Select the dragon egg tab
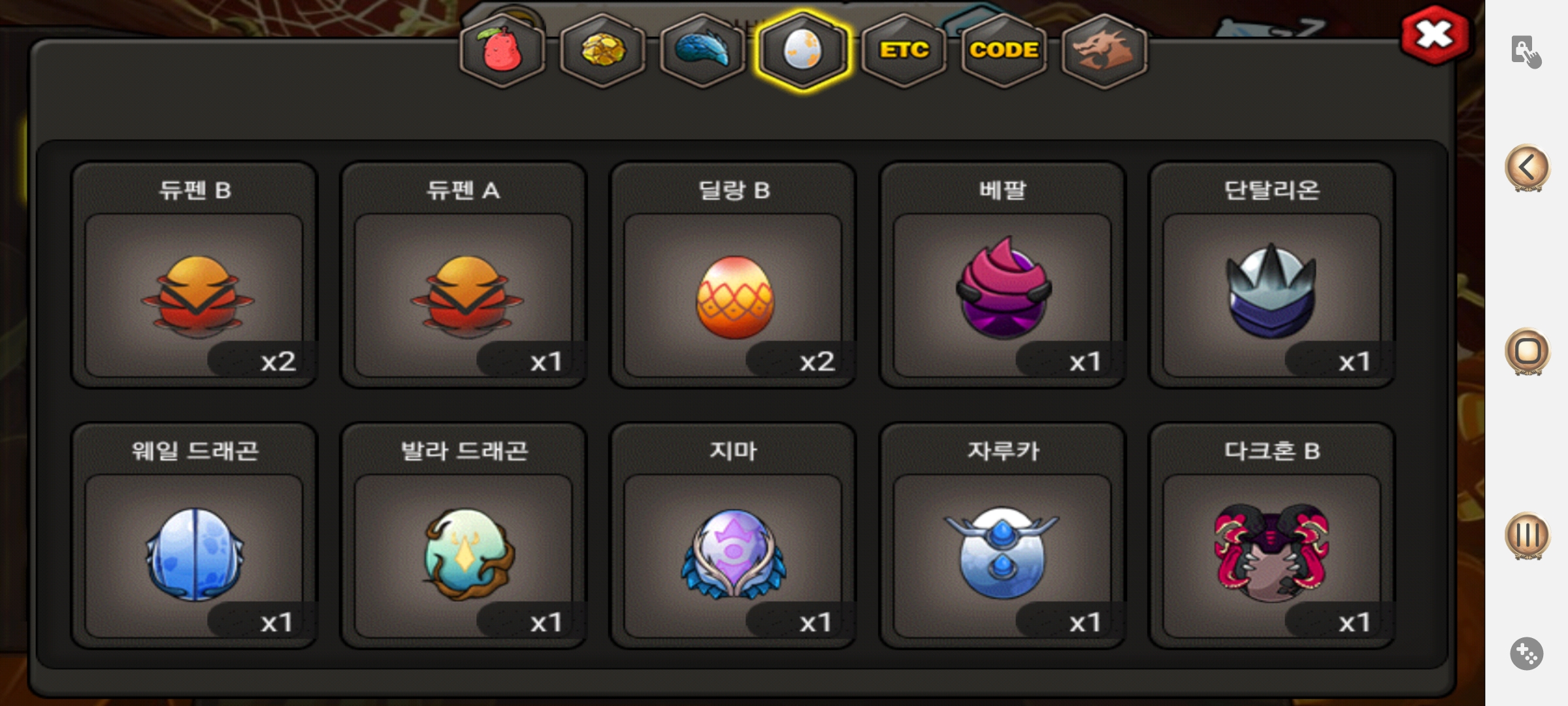The height and width of the screenshot is (706, 1568). (803, 51)
